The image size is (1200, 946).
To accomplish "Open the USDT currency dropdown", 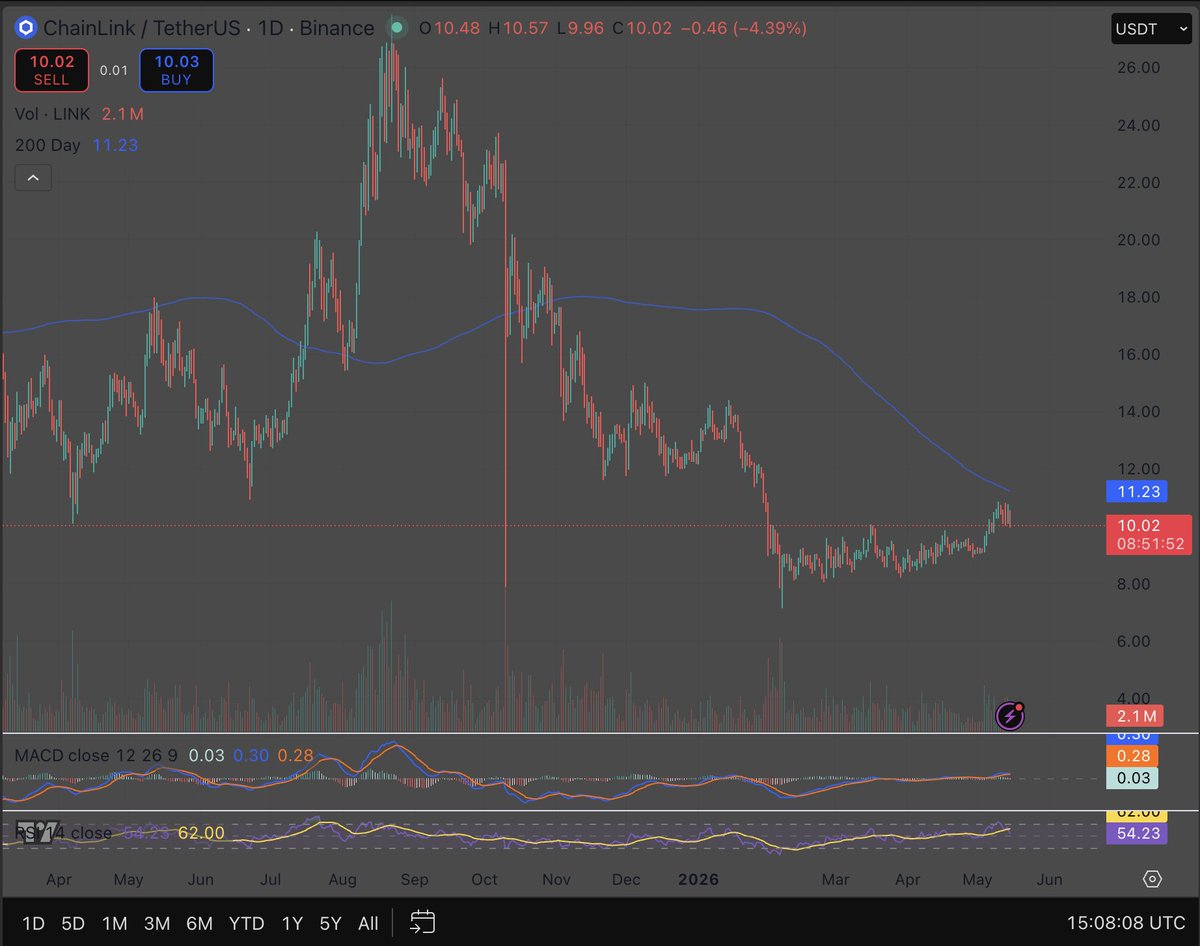I will coord(1151,29).
